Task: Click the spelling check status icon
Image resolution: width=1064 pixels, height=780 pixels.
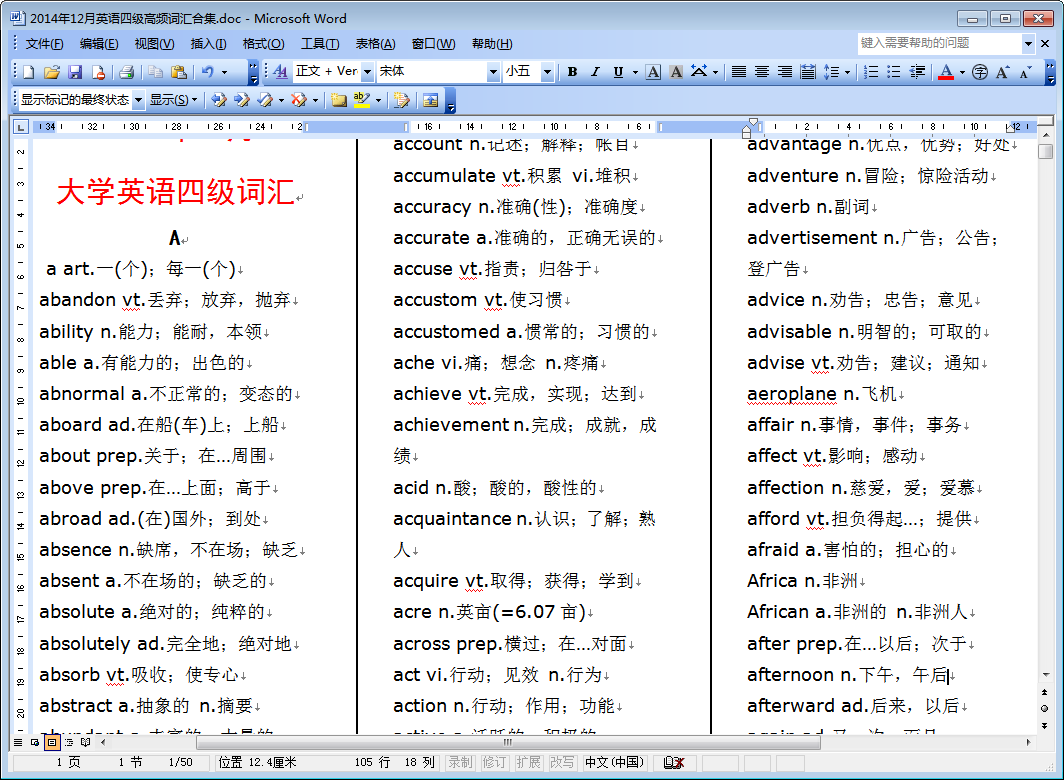Action: pyautogui.click(x=674, y=762)
